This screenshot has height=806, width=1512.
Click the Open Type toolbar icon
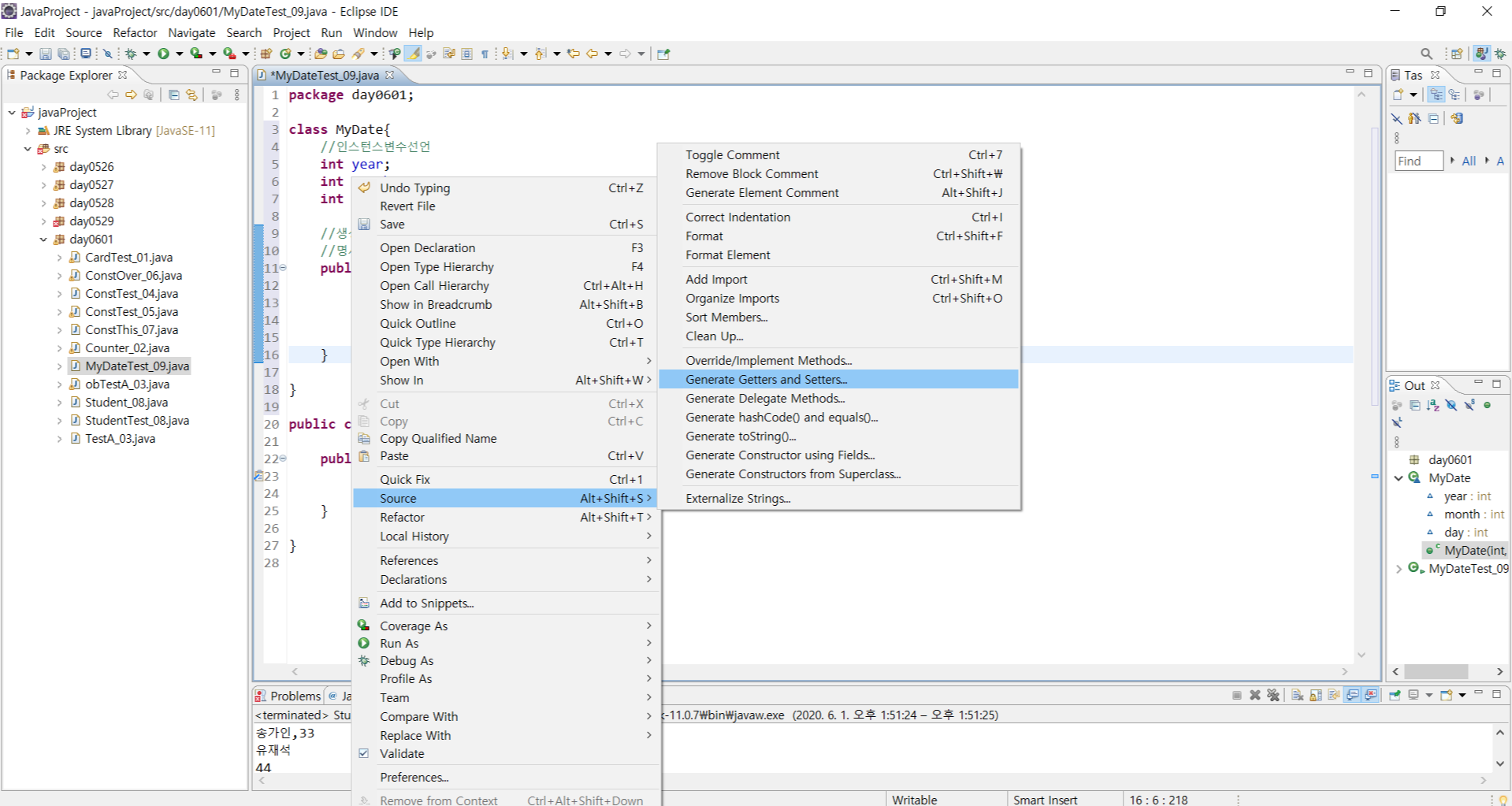pyautogui.click(x=321, y=54)
